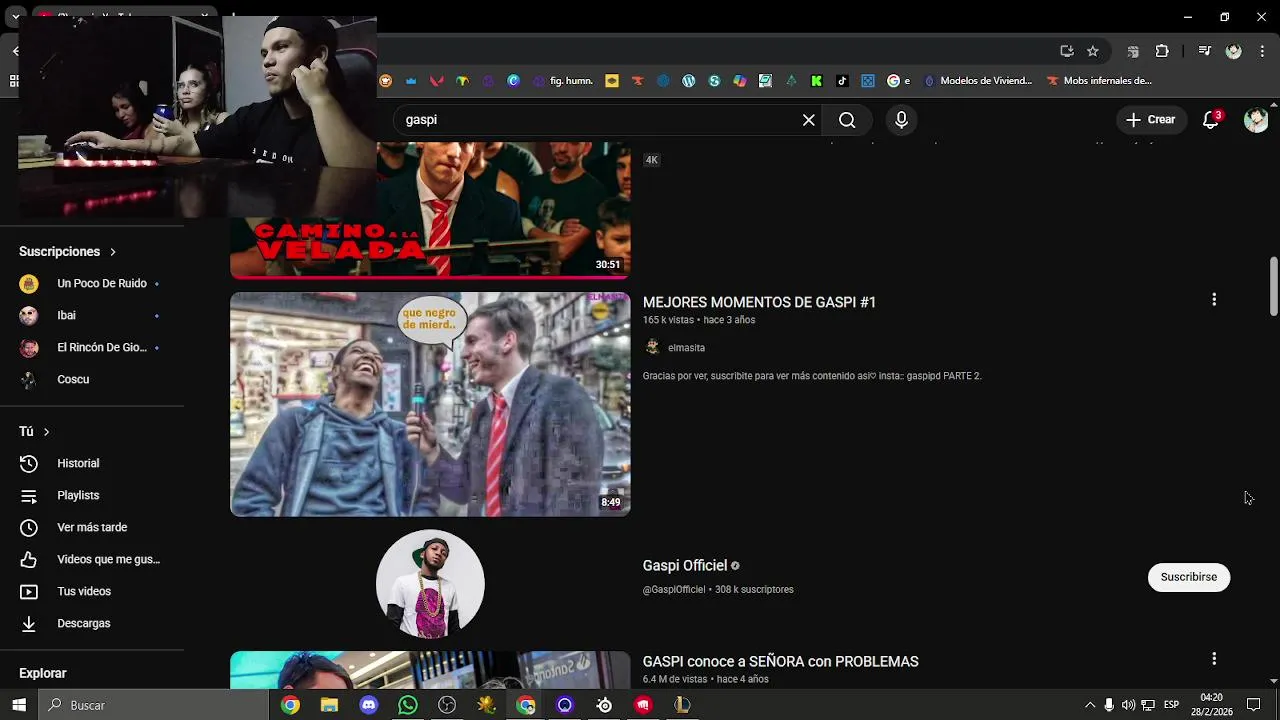This screenshot has width=1280, height=720.
Task: Open GASPI conoce a SEÑORA con PROBLEMAS title
Action: pyautogui.click(x=780, y=662)
